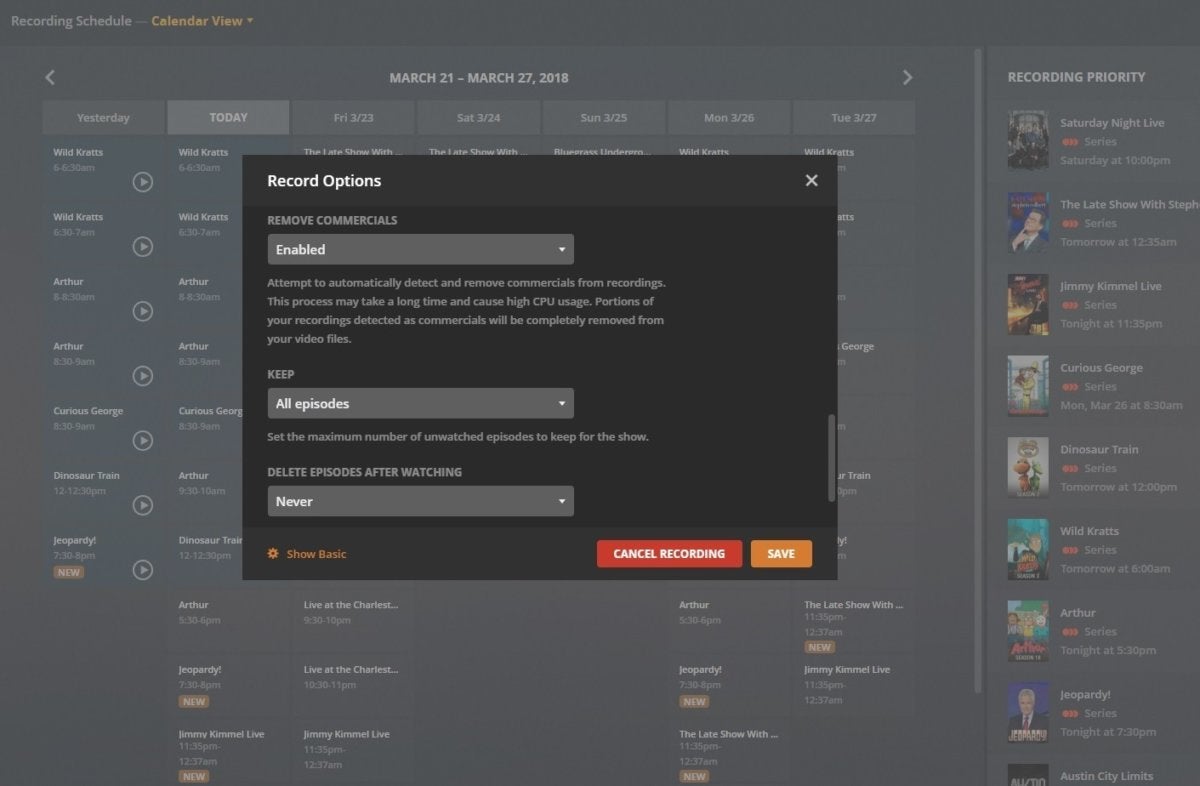Open the Dinosaur Train poster thumbnail
The width and height of the screenshot is (1200, 786).
[1028, 467]
